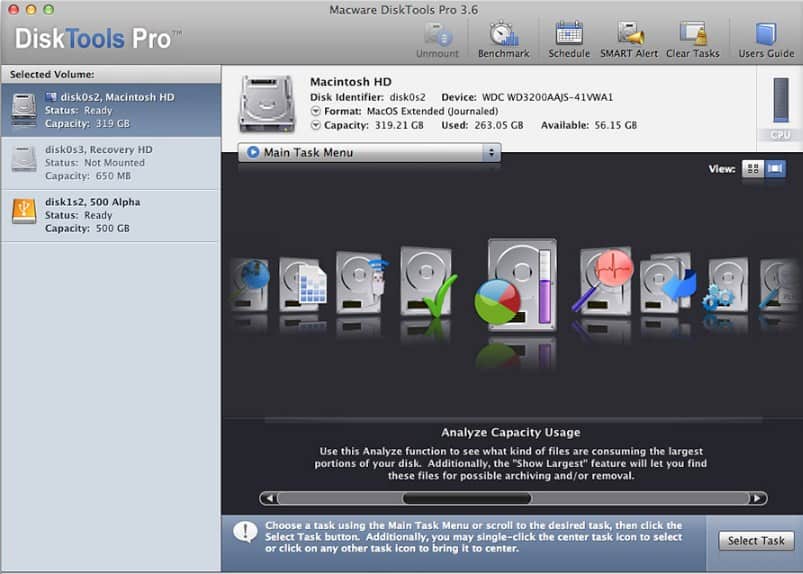Screen dimensions: 803x574
Task: Click the Recovery HD drive icon
Action: [x=24, y=159]
